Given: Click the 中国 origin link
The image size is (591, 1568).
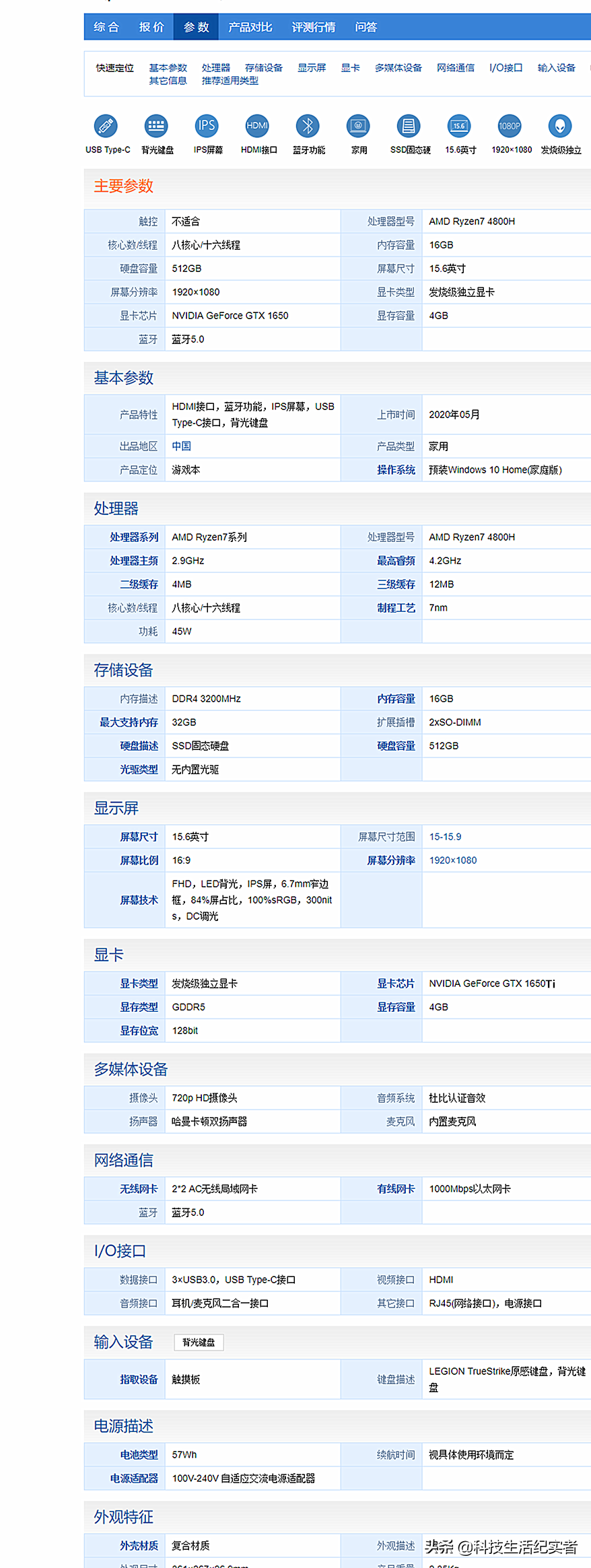Looking at the screenshot, I should [x=182, y=446].
